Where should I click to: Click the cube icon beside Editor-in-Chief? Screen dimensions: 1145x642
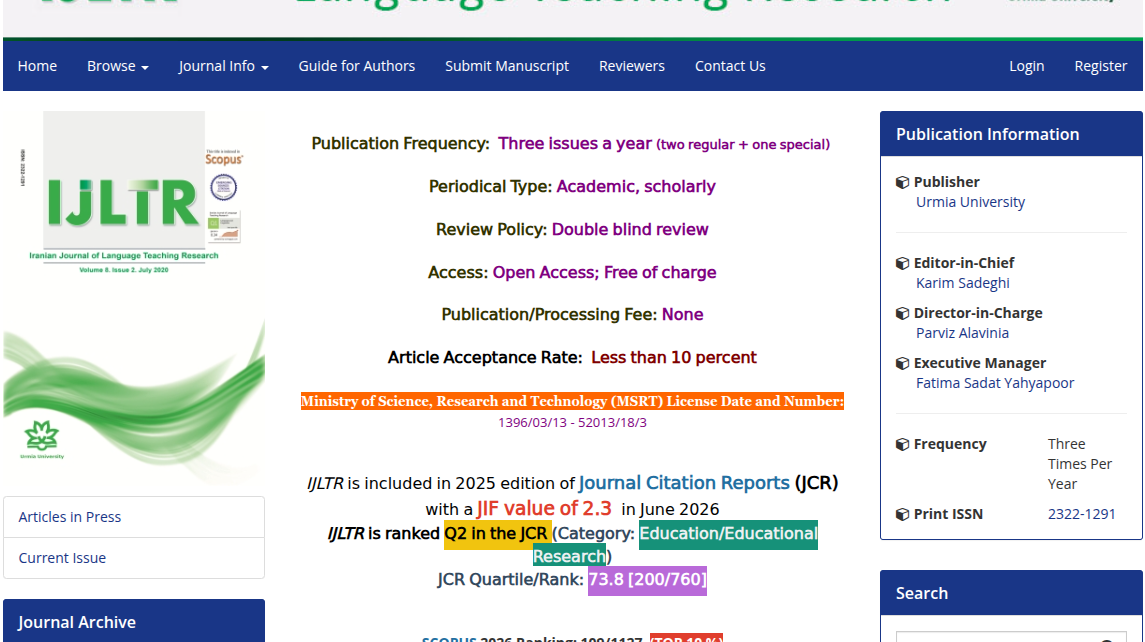(903, 263)
